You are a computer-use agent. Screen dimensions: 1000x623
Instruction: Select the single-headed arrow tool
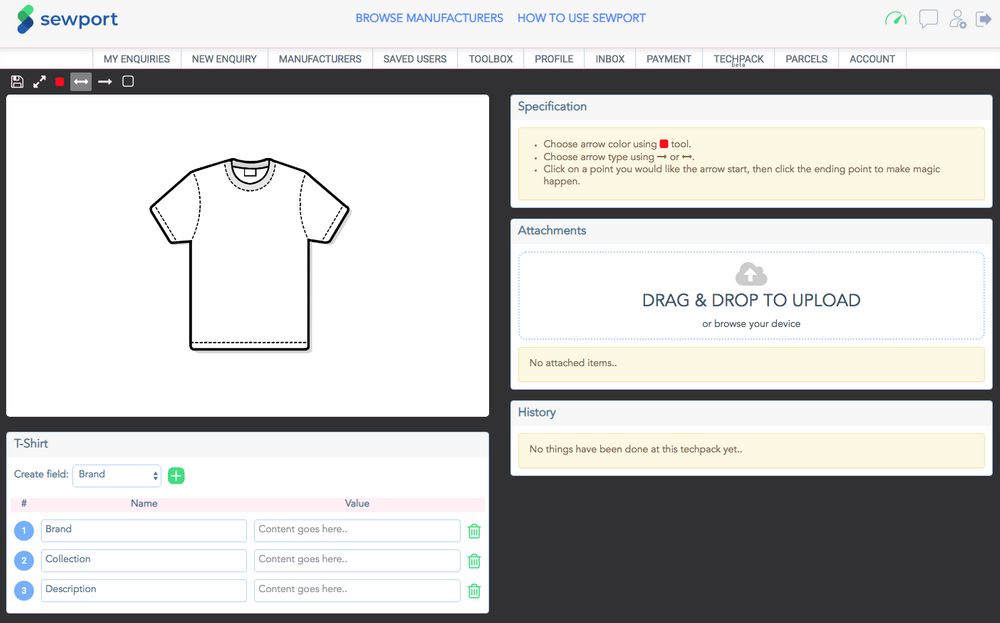(x=104, y=81)
